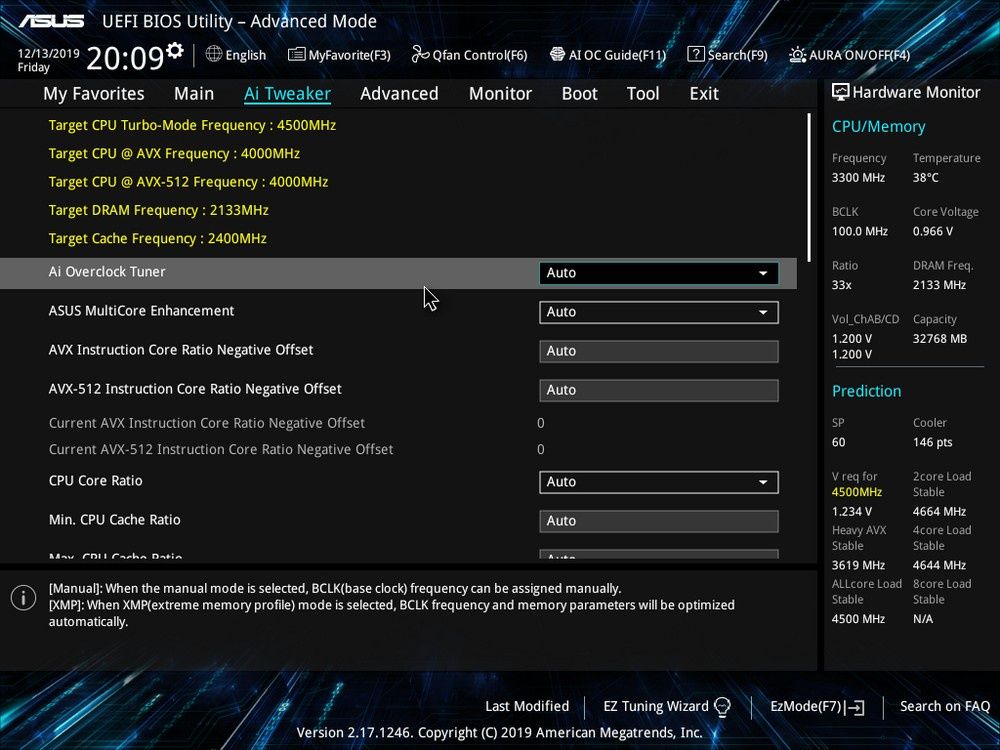Open the My Favorites tab

coord(94,94)
